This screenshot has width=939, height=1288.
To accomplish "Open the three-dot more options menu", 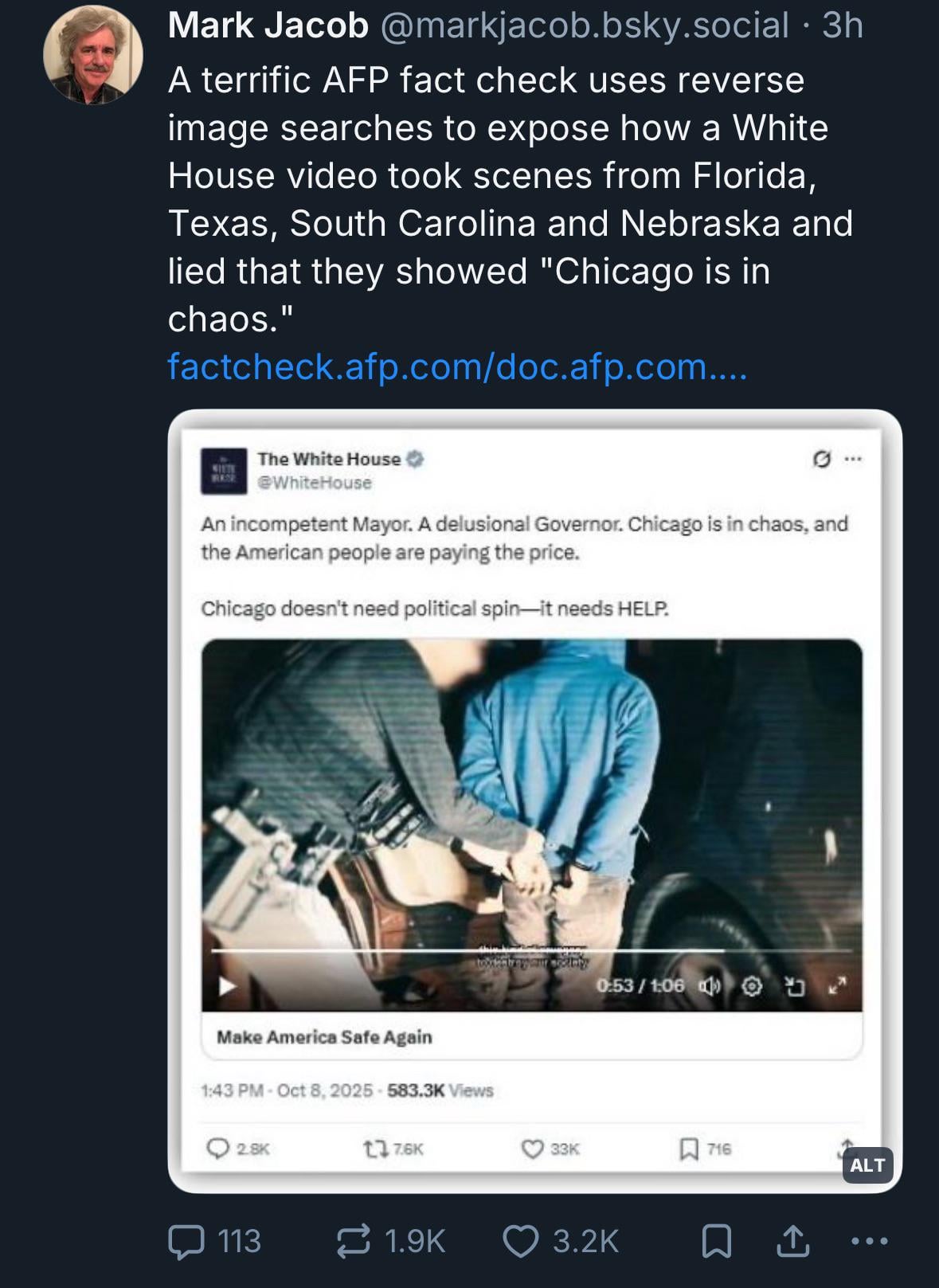I will [869, 1241].
